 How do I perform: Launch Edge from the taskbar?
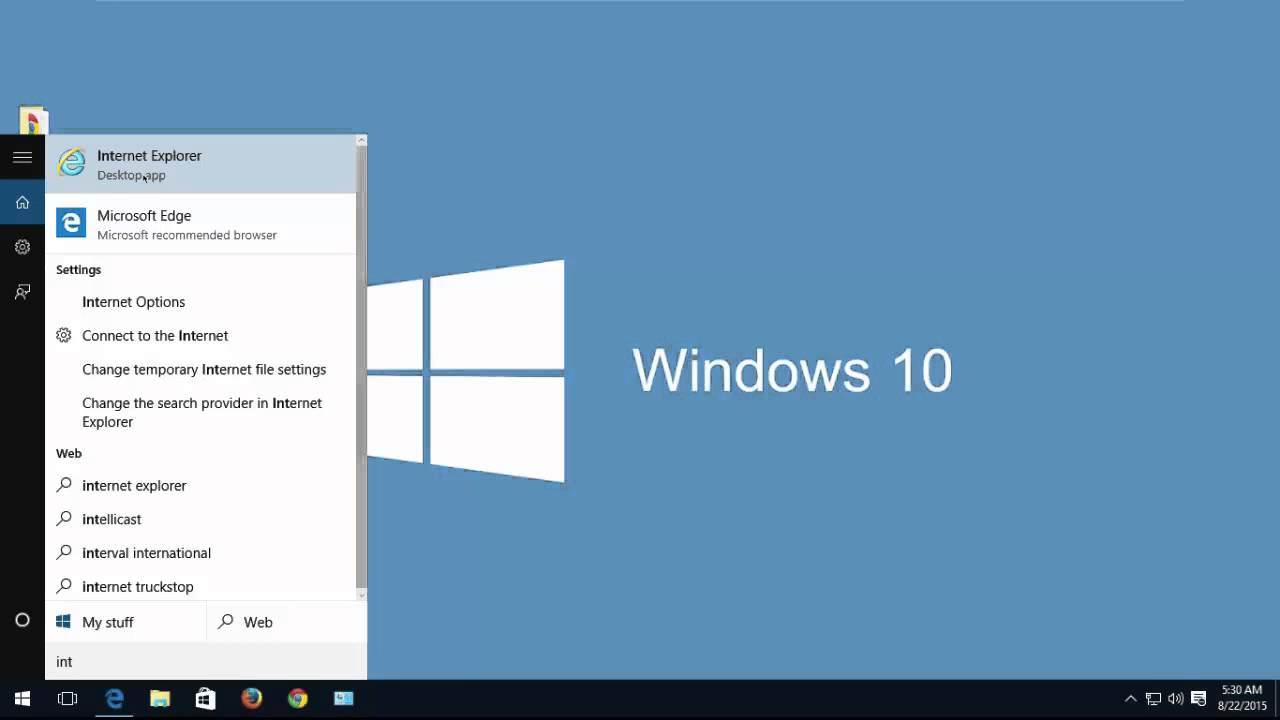114,699
